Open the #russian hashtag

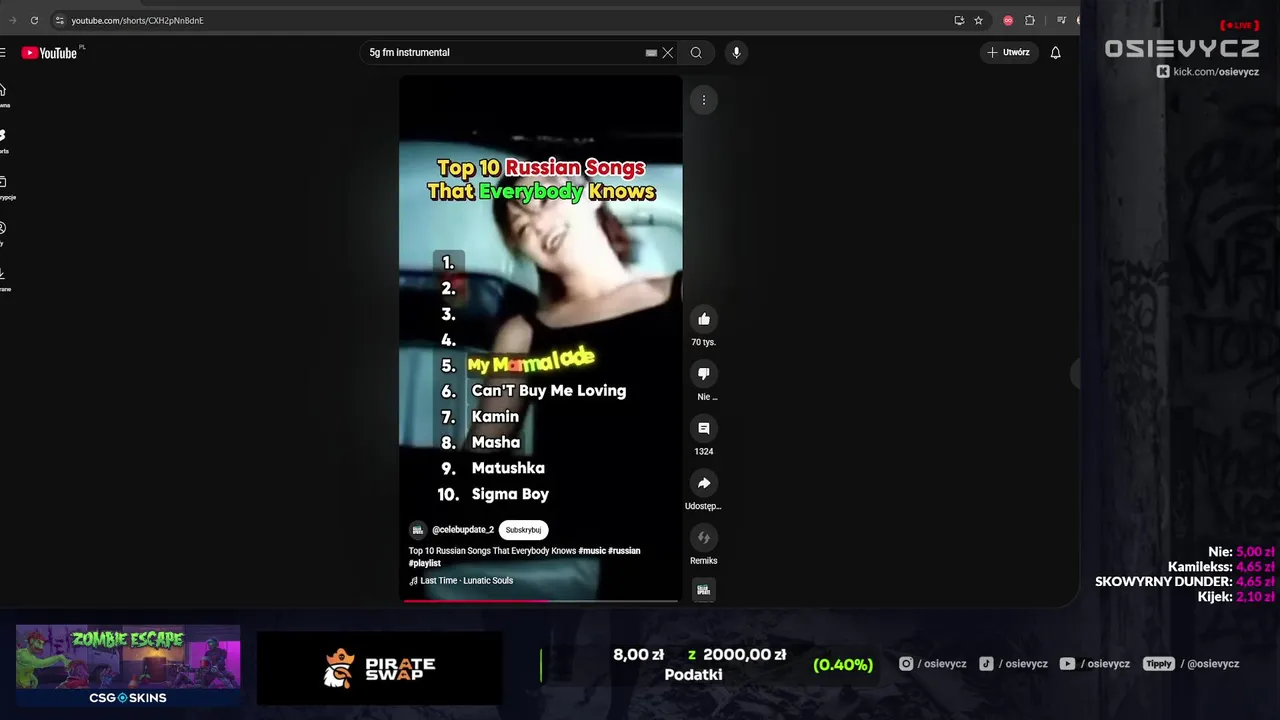point(624,551)
